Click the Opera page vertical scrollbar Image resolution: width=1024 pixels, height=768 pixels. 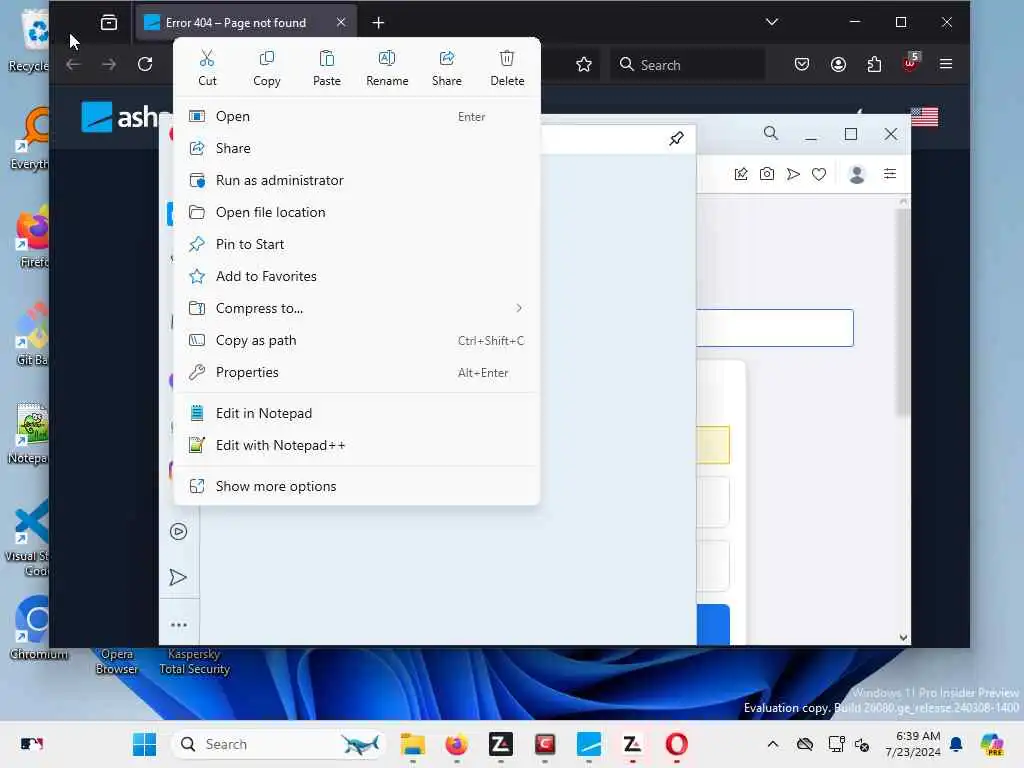(903, 311)
